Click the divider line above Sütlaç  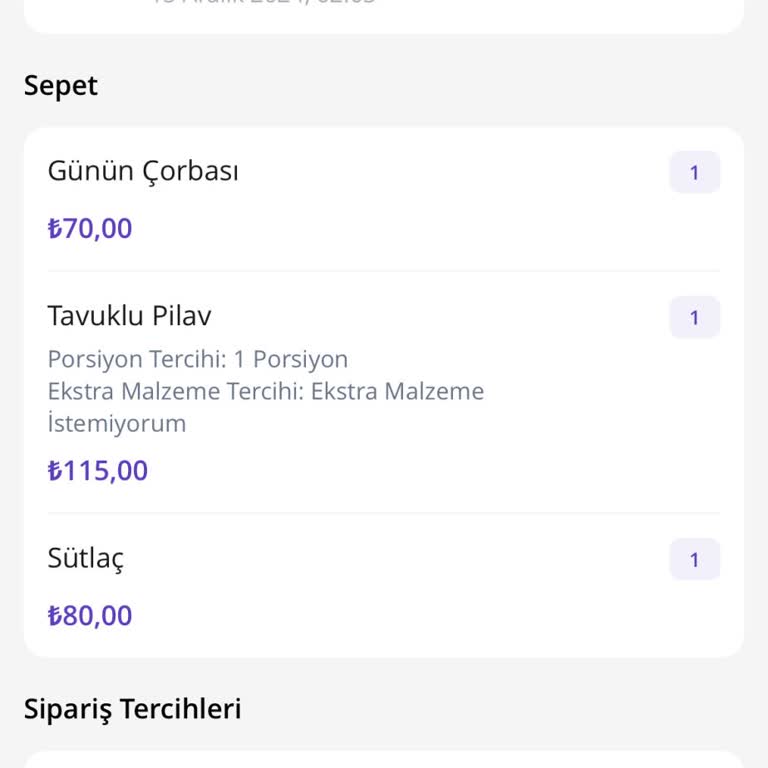(x=384, y=513)
